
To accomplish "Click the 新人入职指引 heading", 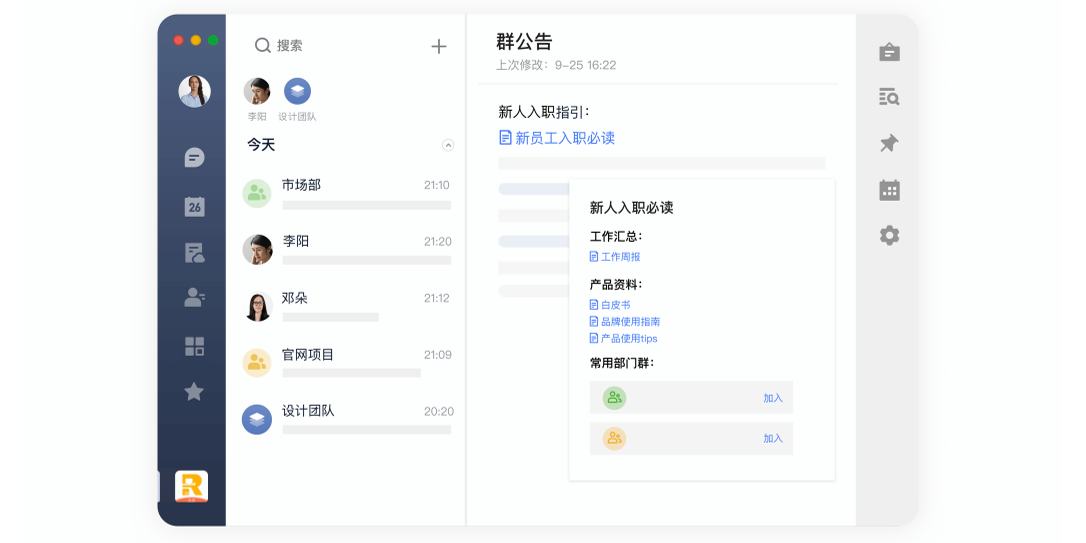I will click(544, 112).
